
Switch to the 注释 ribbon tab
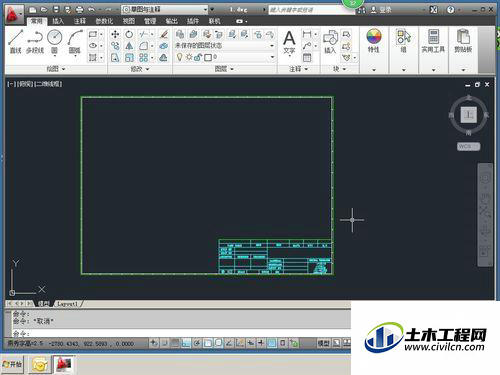(x=80, y=21)
